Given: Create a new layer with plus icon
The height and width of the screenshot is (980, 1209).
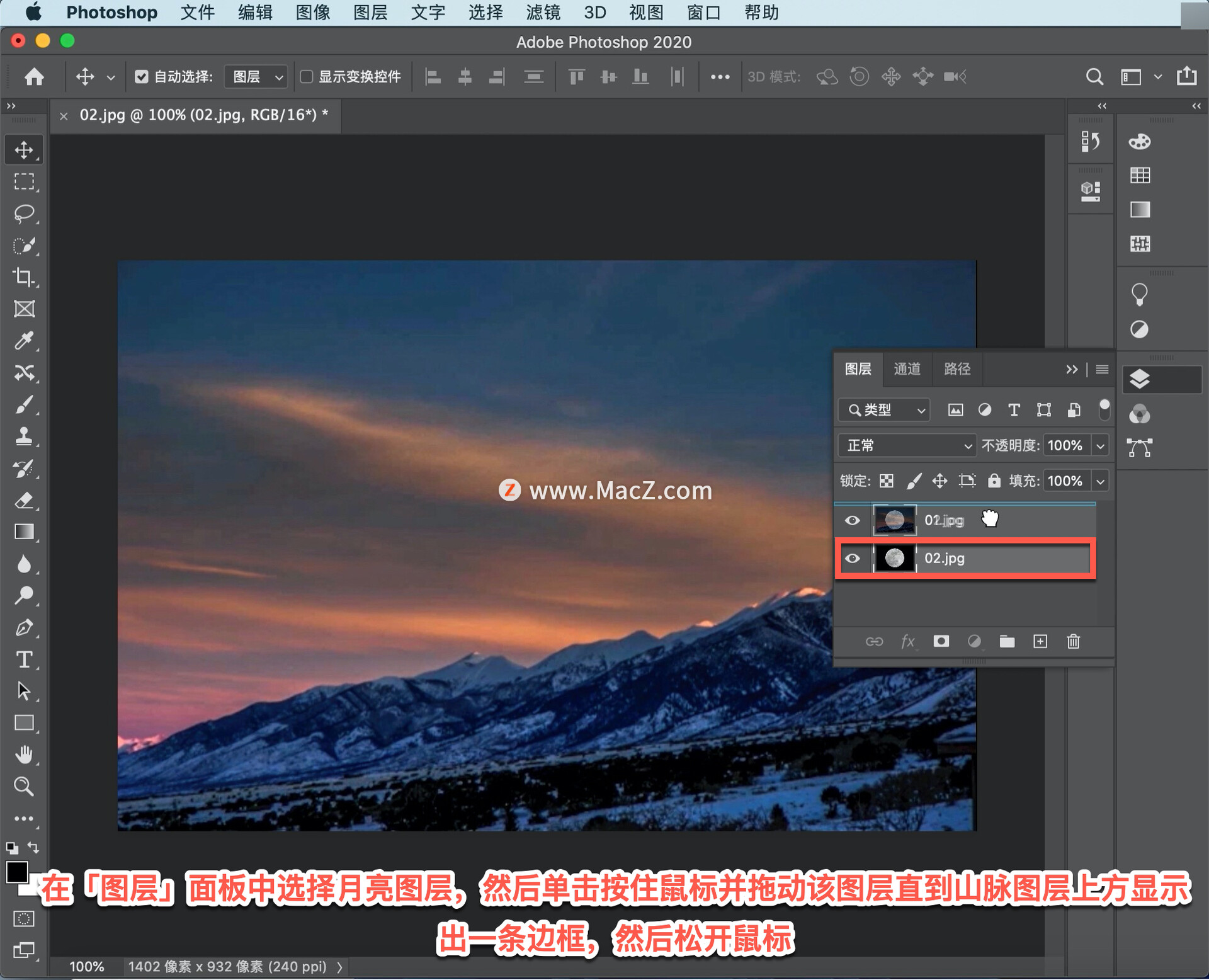Looking at the screenshot, I should 1040,641.
